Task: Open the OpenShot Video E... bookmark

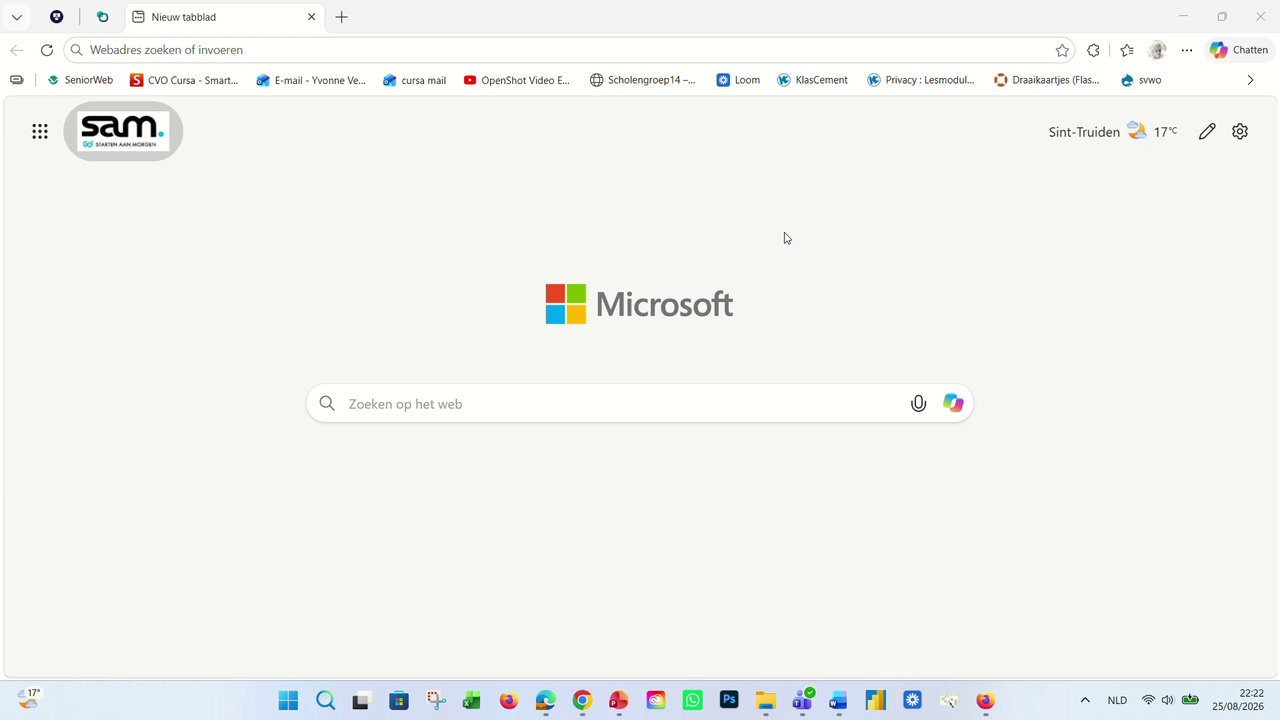Action: coord(516,80)
